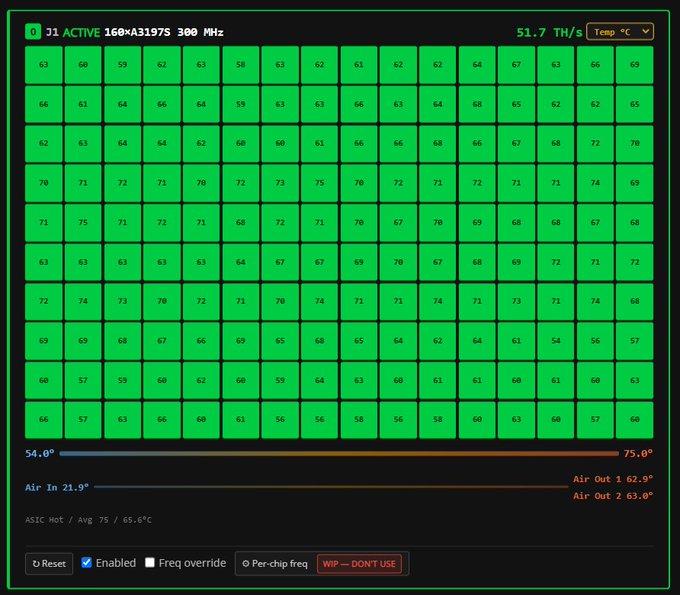680x595 pixels.
Task: Select the 67 chip tile in third row
Action: click(x=516, y=143)
